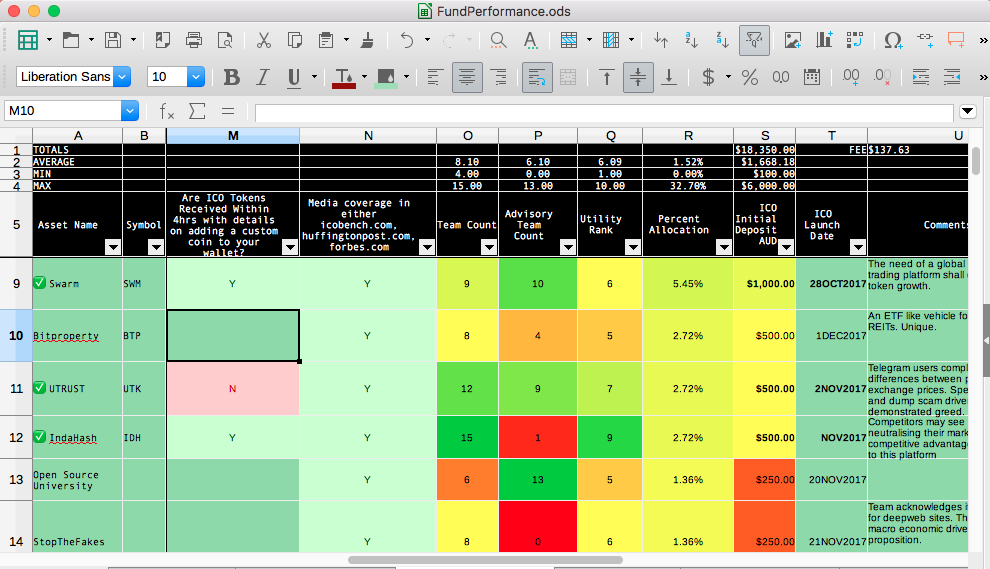This screenshot has width=990, height=569.
Task: Open the New Spreadsheet icon
Action: point(28,40)
